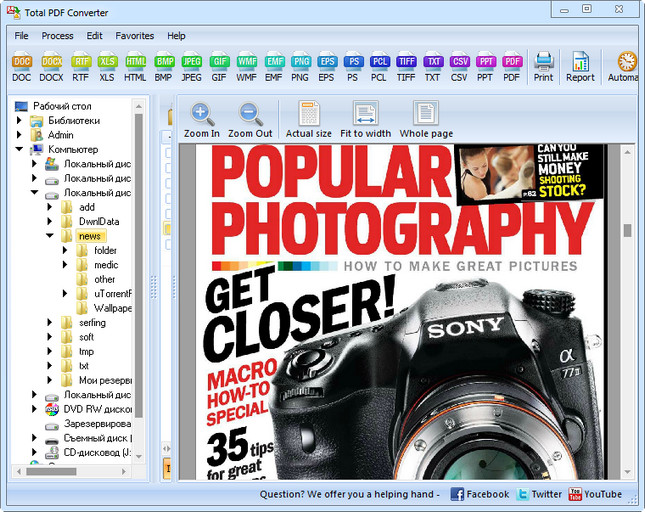Convert to DOC format
Screen dimensions: 645x512
21,68
